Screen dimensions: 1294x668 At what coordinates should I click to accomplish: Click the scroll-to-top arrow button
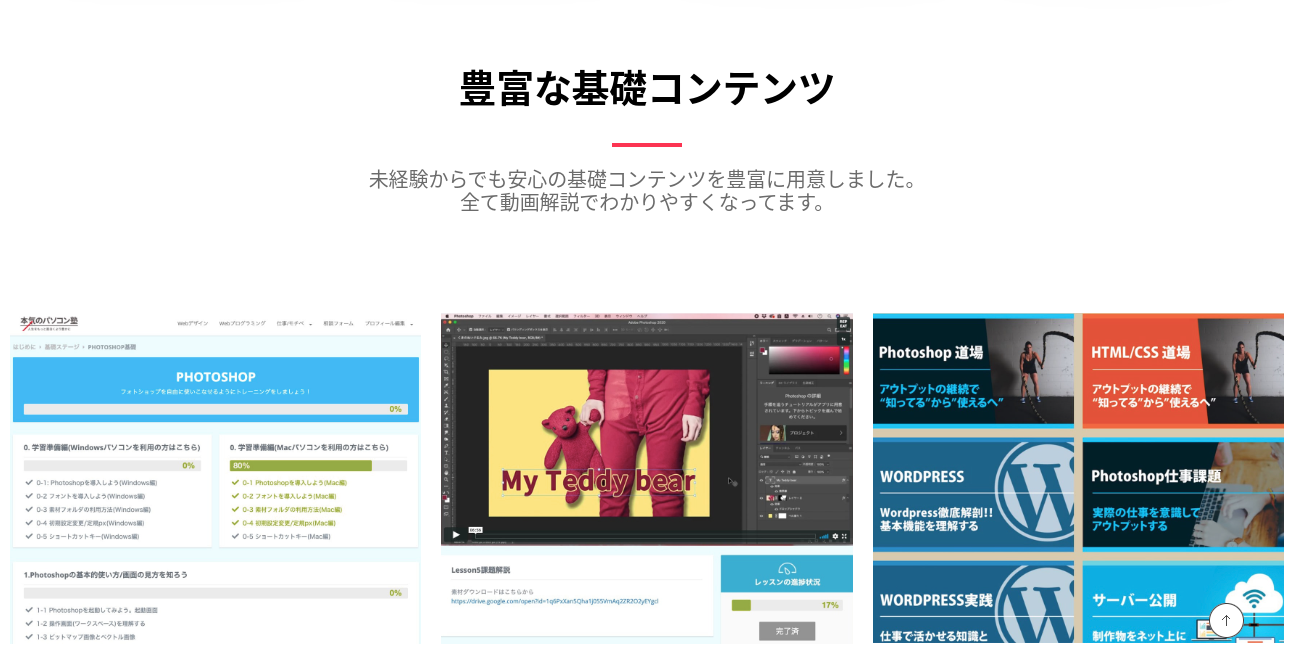[x=1226, y=621]
